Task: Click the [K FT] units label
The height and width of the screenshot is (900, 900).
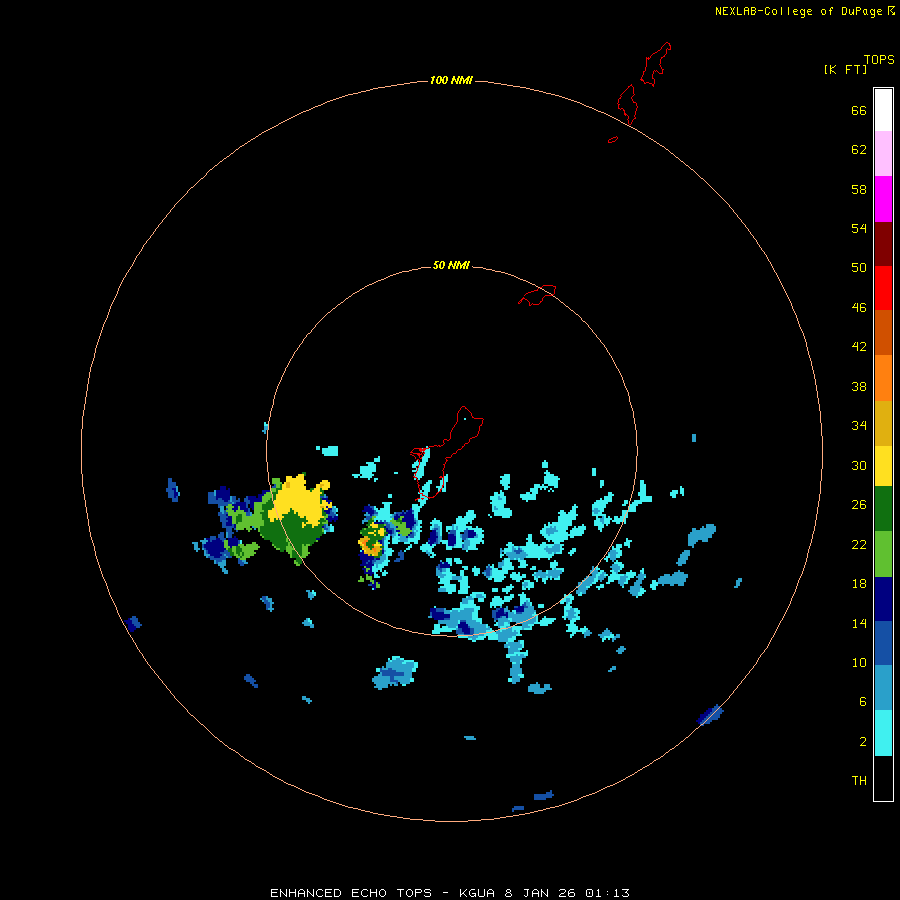Action: pyautogui.click(x=845, y=69)
